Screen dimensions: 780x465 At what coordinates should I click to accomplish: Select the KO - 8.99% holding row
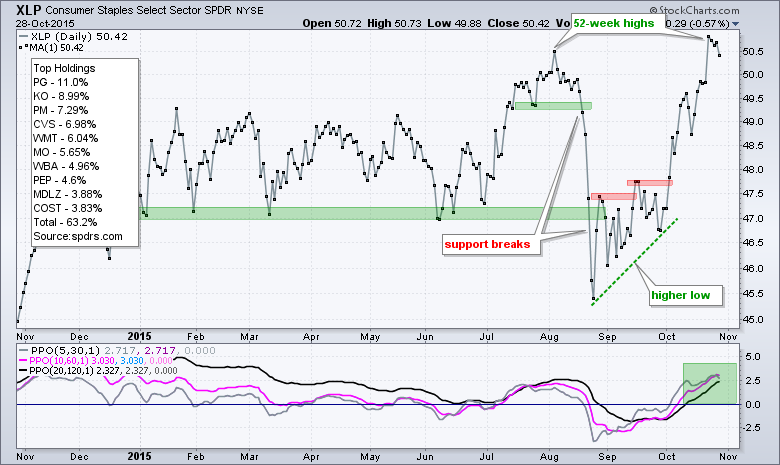(61, 96)
